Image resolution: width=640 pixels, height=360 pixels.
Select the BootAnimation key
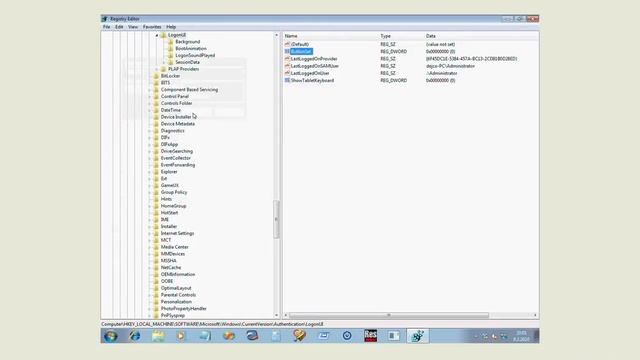[x=191, y=49]
